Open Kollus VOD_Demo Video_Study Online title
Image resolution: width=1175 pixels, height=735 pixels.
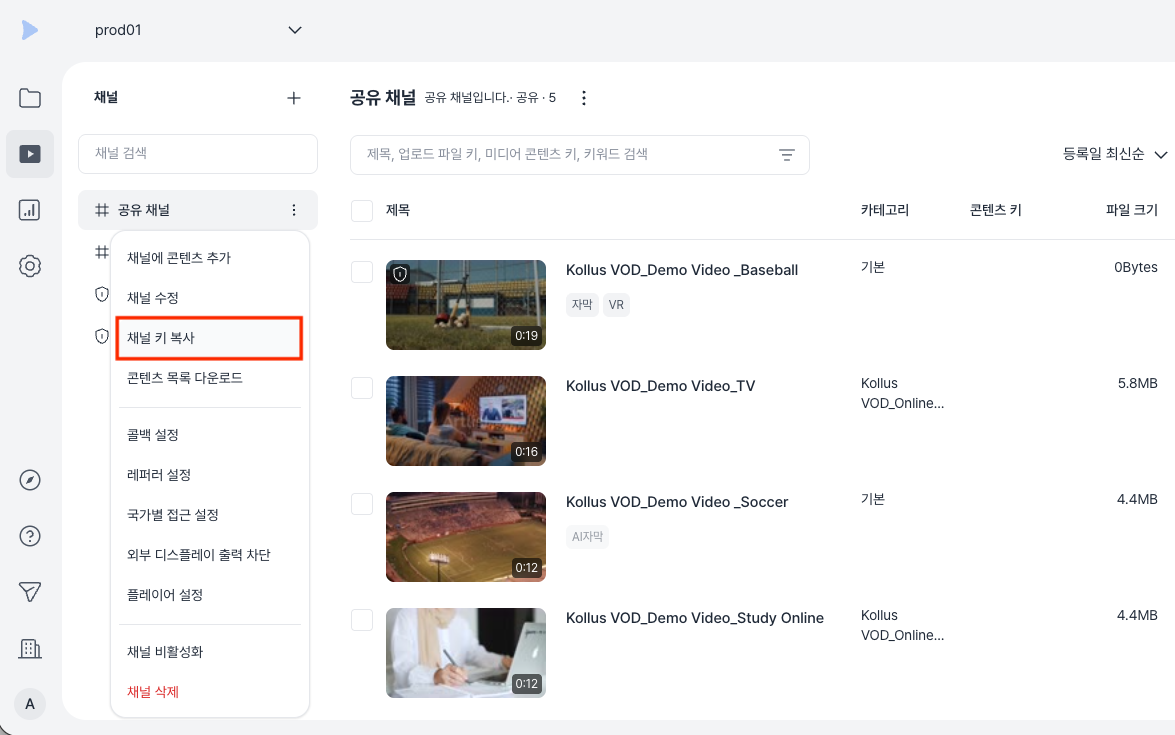click(x=695, y=618)
